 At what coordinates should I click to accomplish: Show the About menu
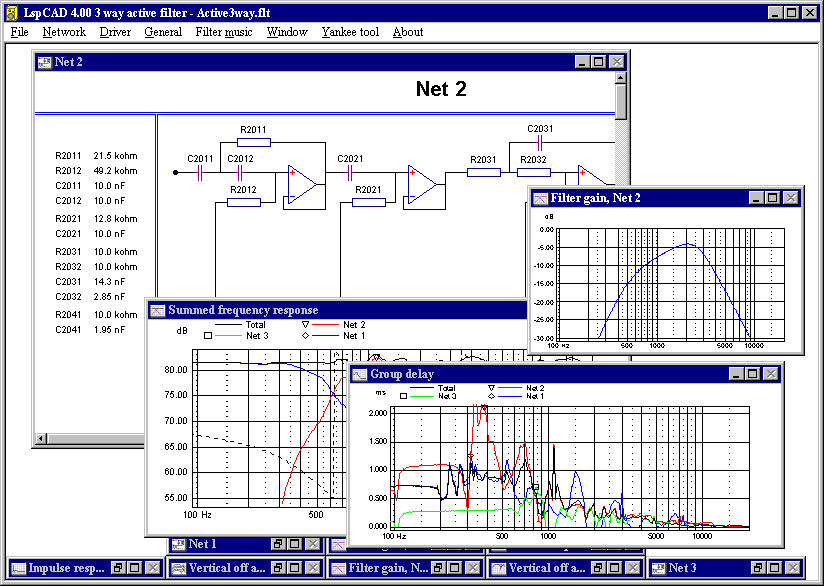click(x=408, y=32)
